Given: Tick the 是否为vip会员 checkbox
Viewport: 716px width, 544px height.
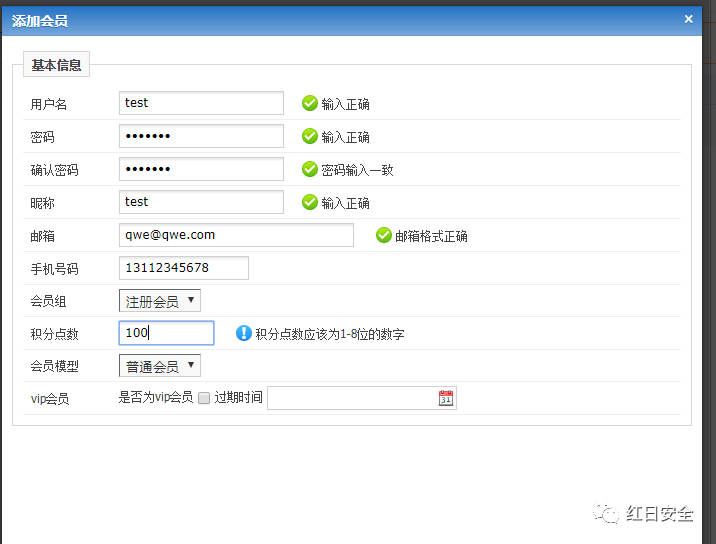Looking at the screenshot, I should click(x=204, y=398).
